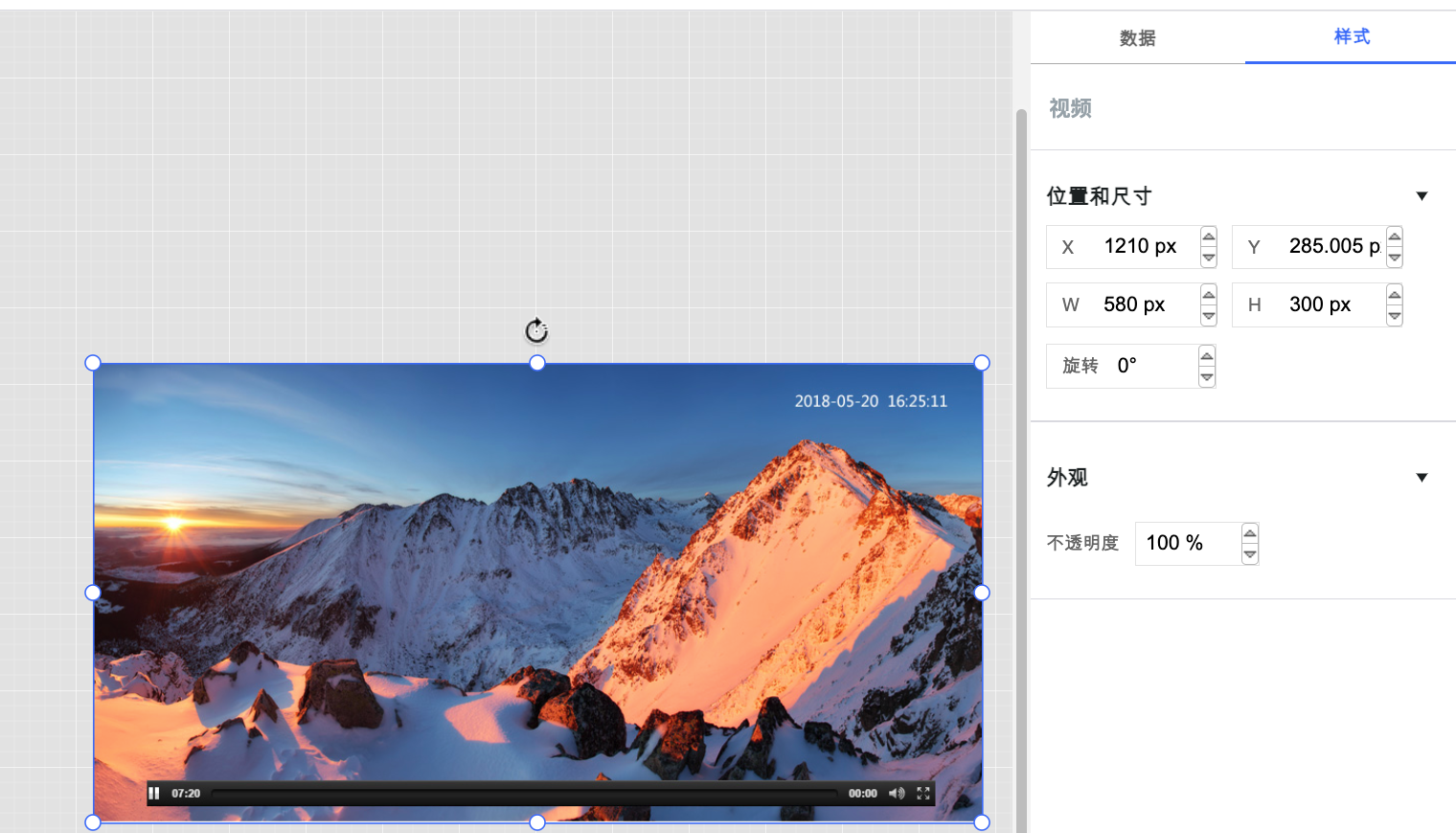1456x833 pixels.
Task: Click the left-middle resize handle of video
Action: (93, 593)
